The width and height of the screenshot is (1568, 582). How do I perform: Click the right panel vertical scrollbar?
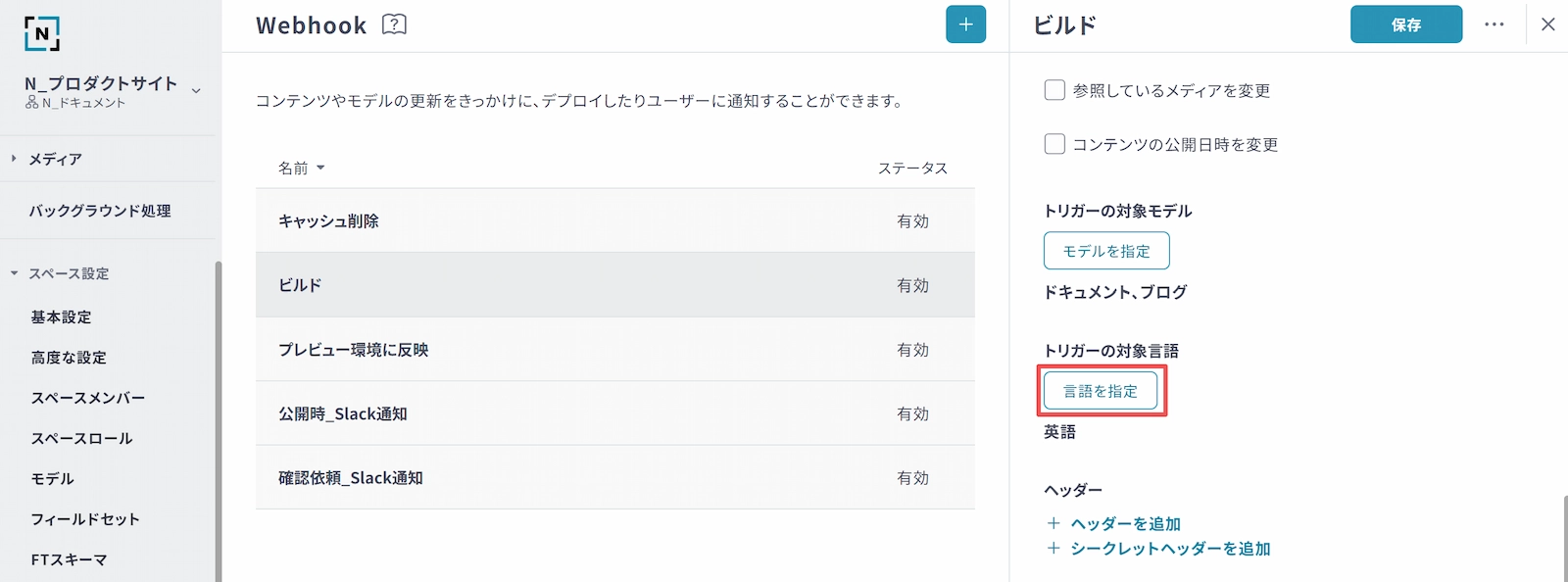pyautogui.click(x=1564, y=537)
